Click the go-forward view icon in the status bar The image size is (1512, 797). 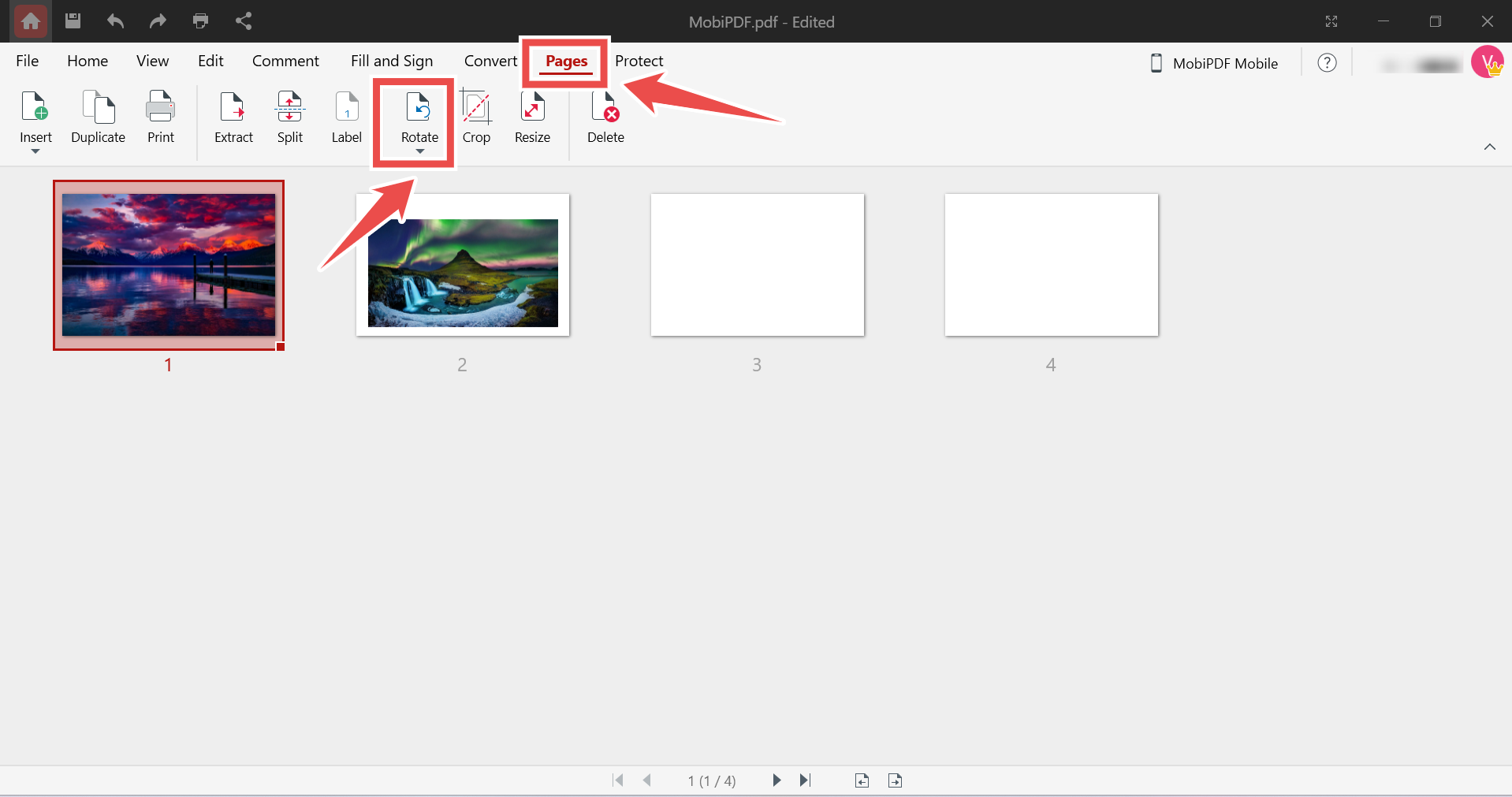click(895, 780)
